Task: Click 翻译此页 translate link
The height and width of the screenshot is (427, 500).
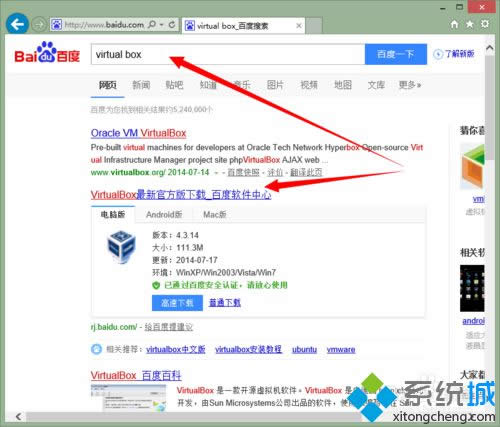Action: (306, 172)
